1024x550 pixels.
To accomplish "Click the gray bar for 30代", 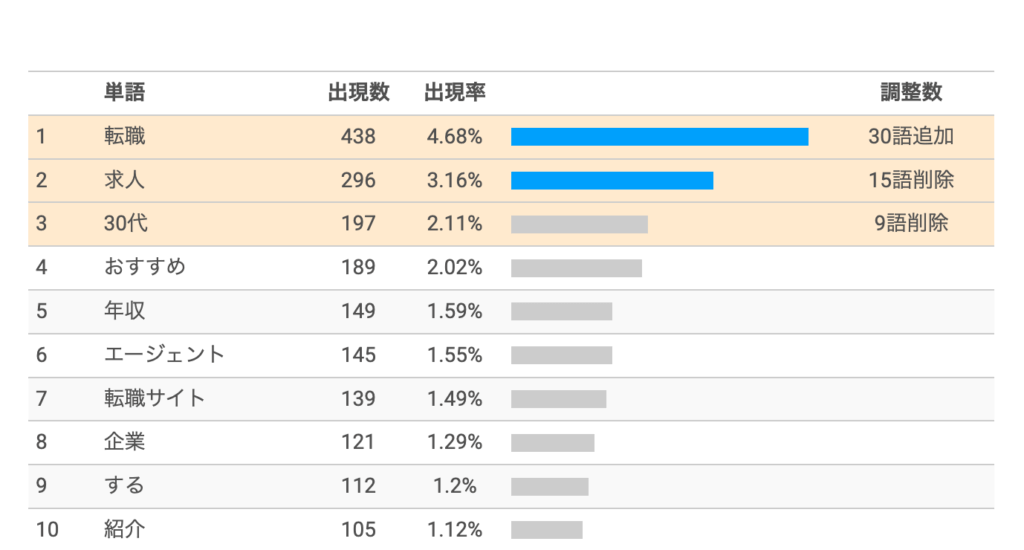I will 579,224.
